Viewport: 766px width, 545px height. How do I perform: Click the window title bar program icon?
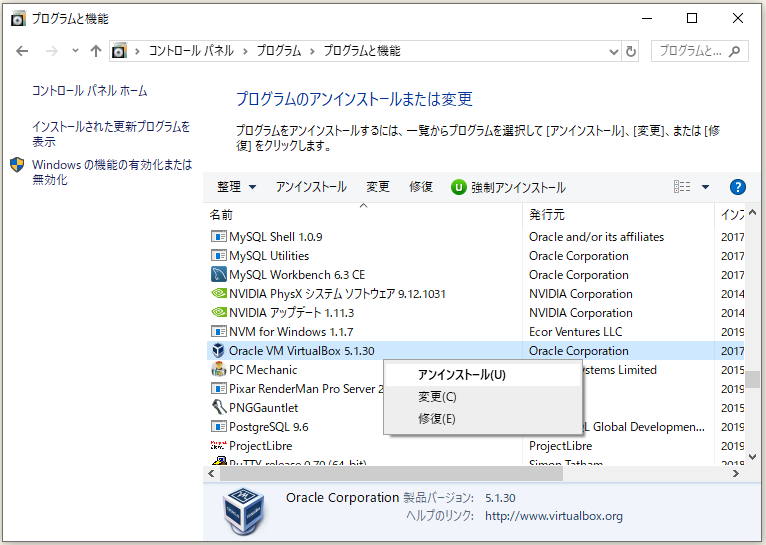[18, 19]
